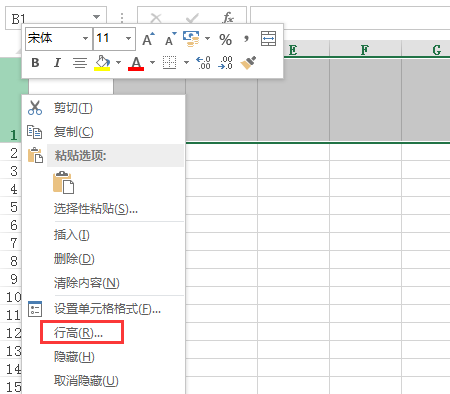450x394 pixels.
Task: Expand font color options arrow
Action: point(152,63)
